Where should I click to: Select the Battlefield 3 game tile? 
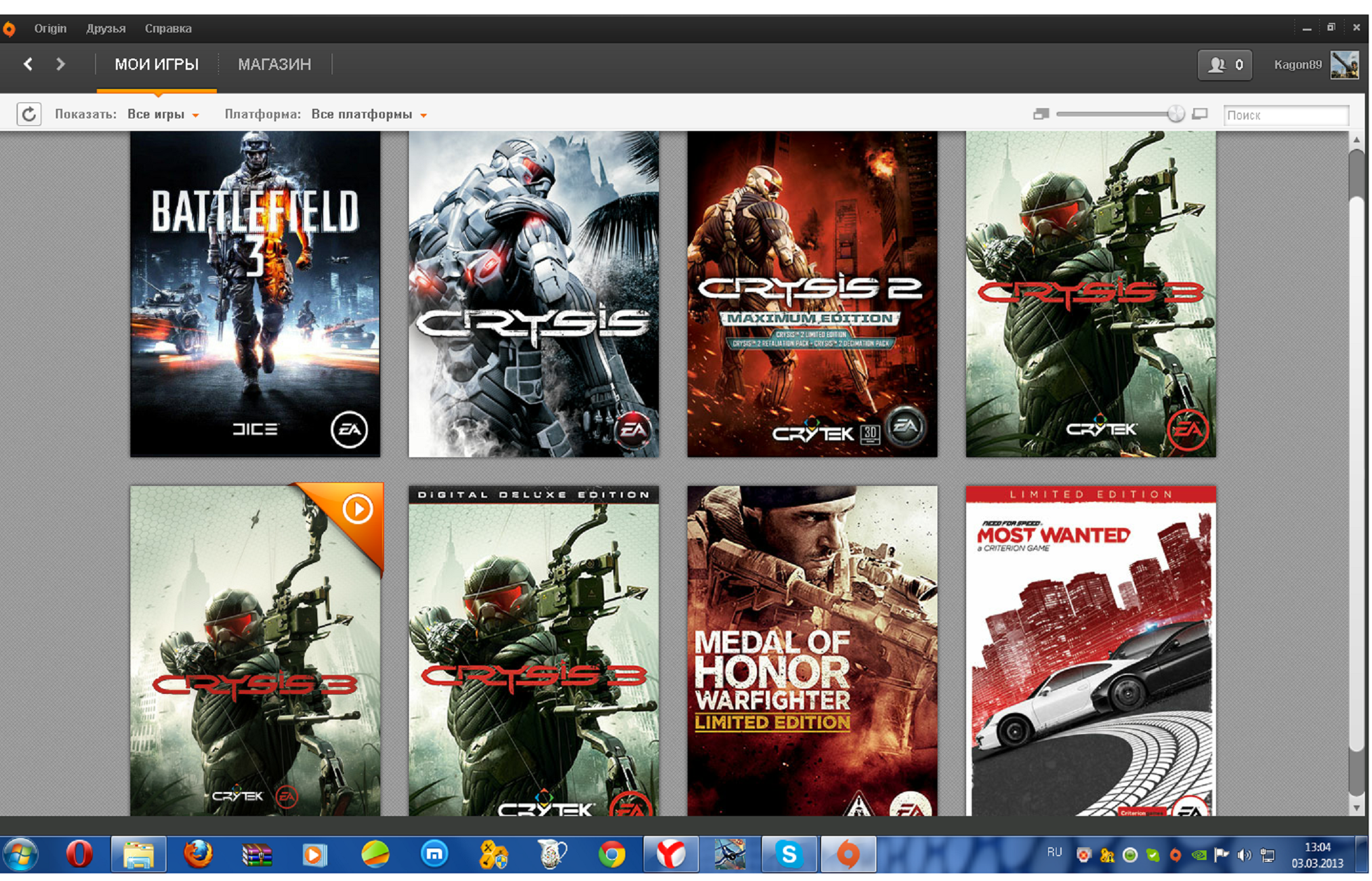click(255, 294)
